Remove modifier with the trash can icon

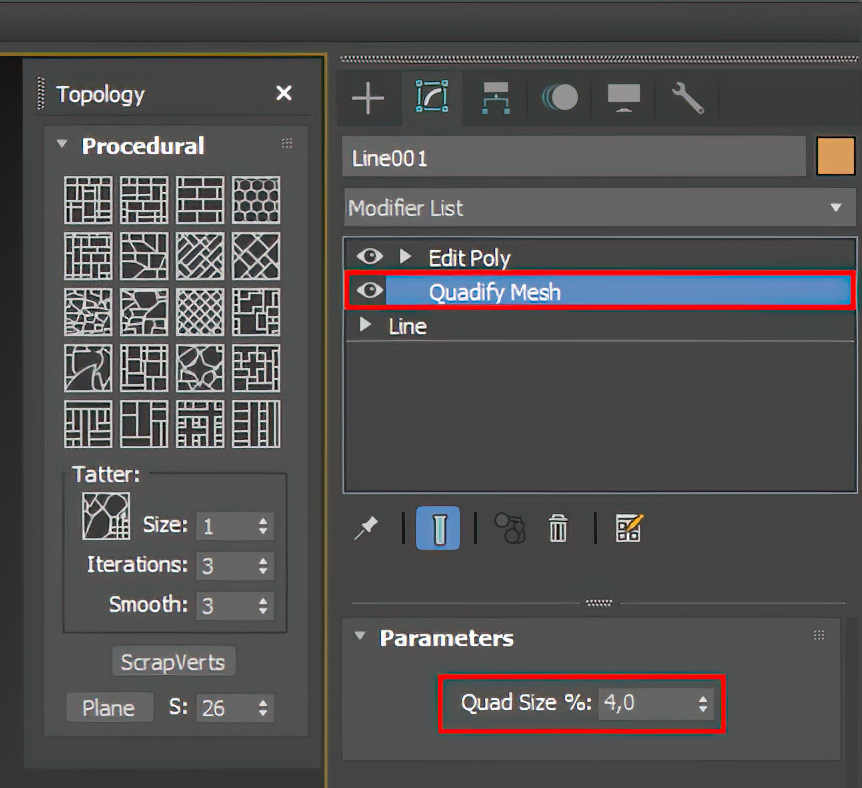pos(558,528)
